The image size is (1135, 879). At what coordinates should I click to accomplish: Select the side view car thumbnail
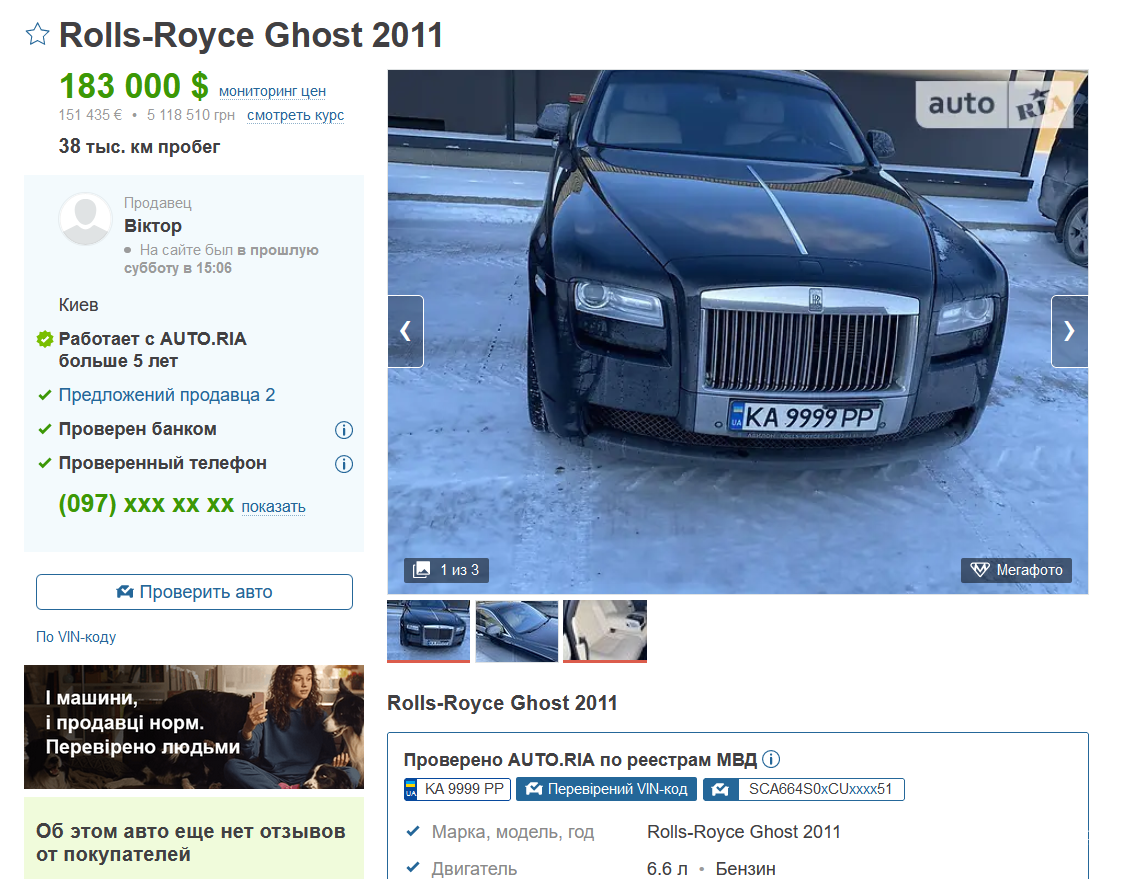tap(517, 631)
